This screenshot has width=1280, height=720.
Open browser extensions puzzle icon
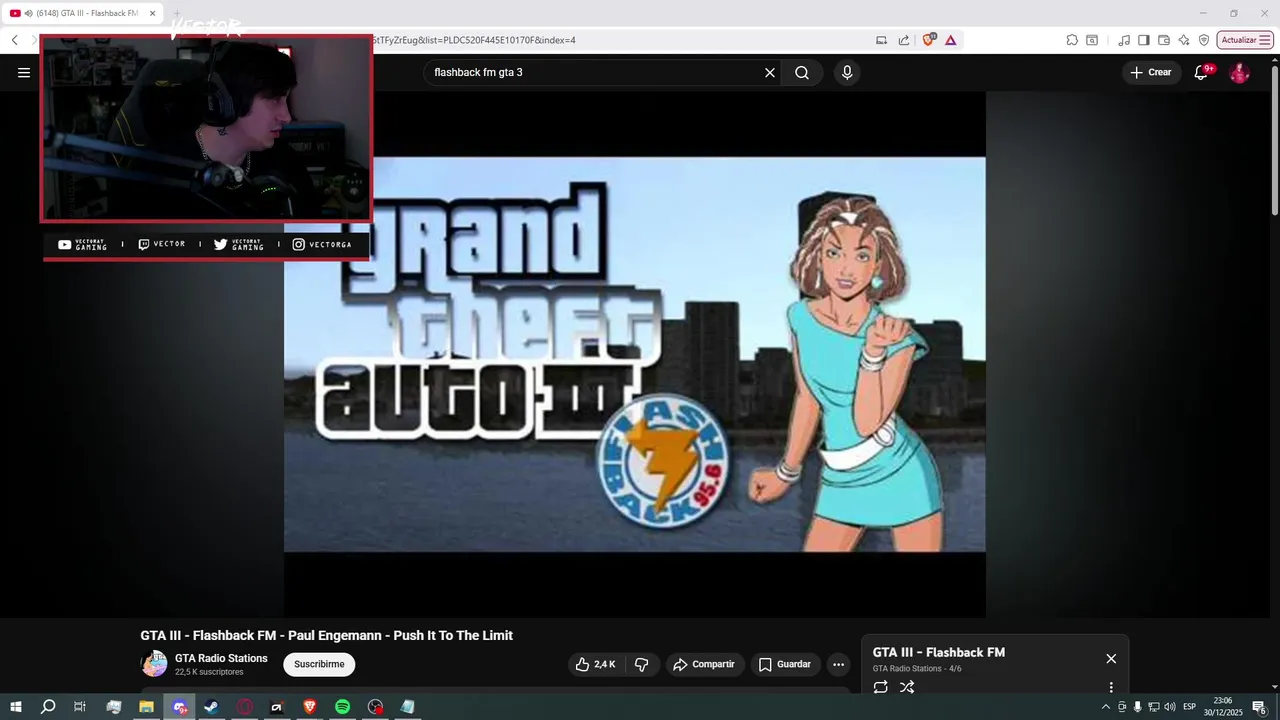(x=1072, y=40)
